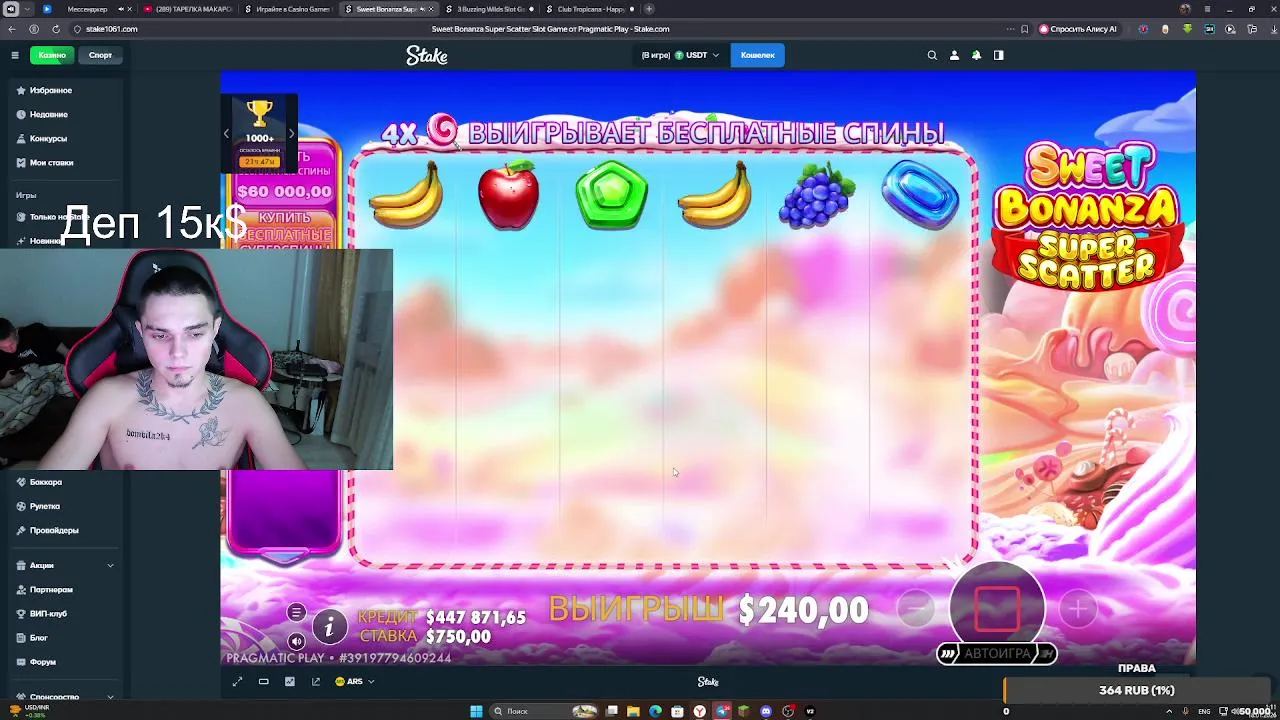
Task: Decrease the bet with minus button
Action: (x=915, y=608)
